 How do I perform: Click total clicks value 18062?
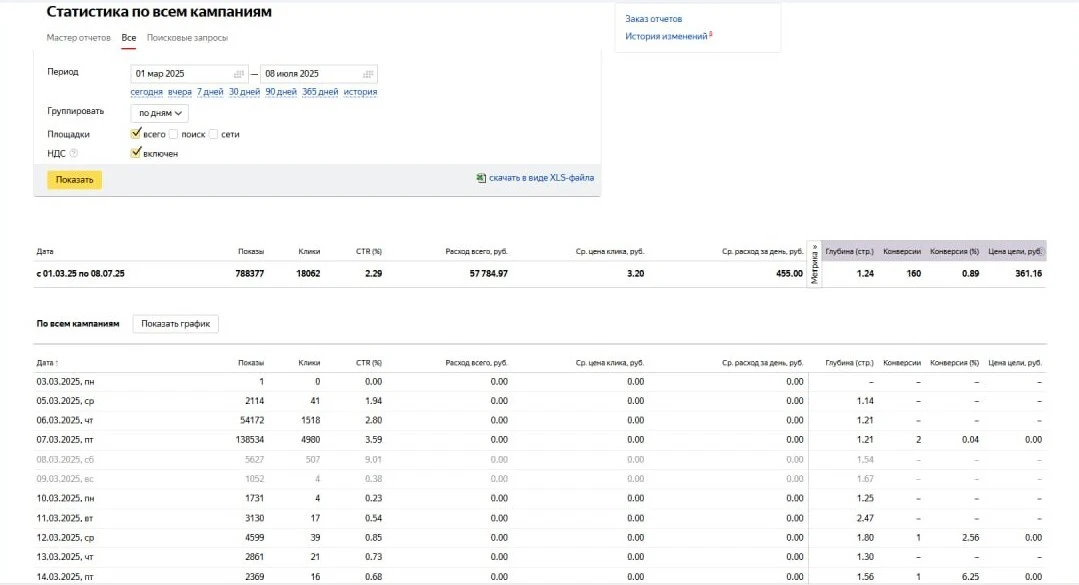pyautogui.click(x=308, y=273)
